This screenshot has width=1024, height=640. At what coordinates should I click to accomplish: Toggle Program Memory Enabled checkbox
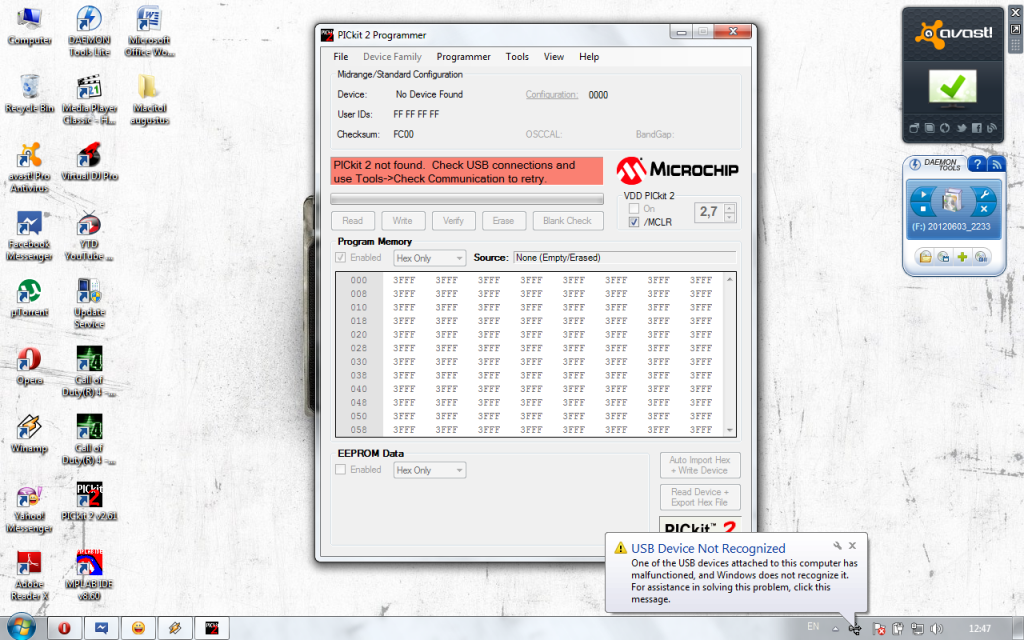tap(340, 257)
